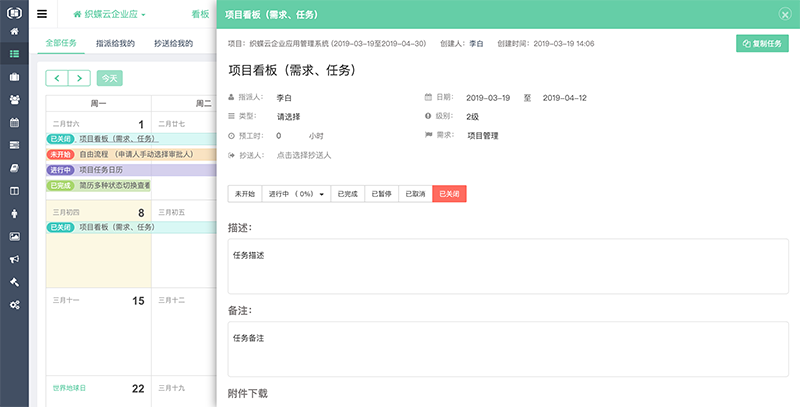Click the 复制任务 button
The image size is (800, 407).
(762, 43)
